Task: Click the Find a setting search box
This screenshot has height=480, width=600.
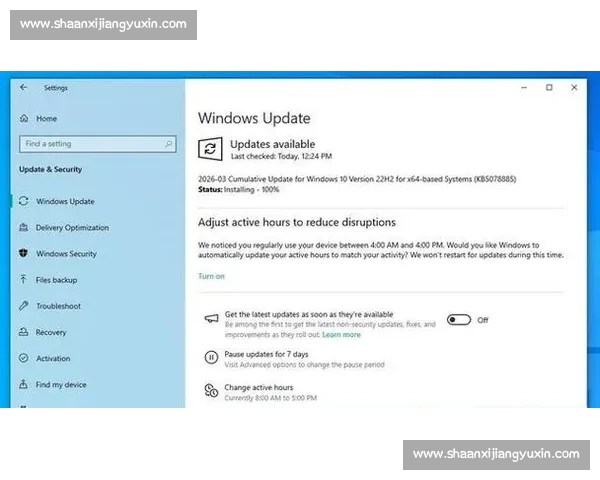Action: point(90,144)
